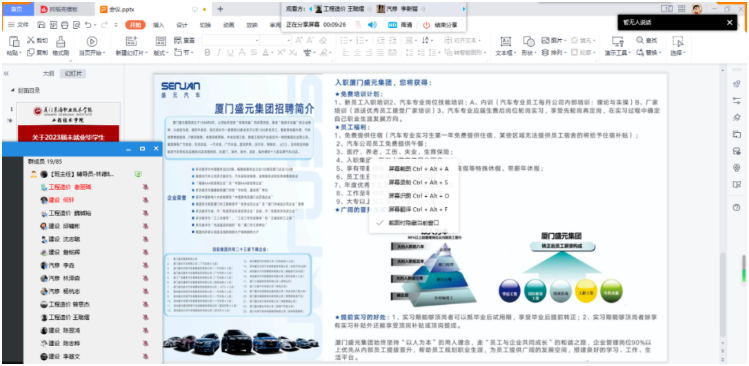Collapse the 封面目录 section triangle

click(12, 91)
